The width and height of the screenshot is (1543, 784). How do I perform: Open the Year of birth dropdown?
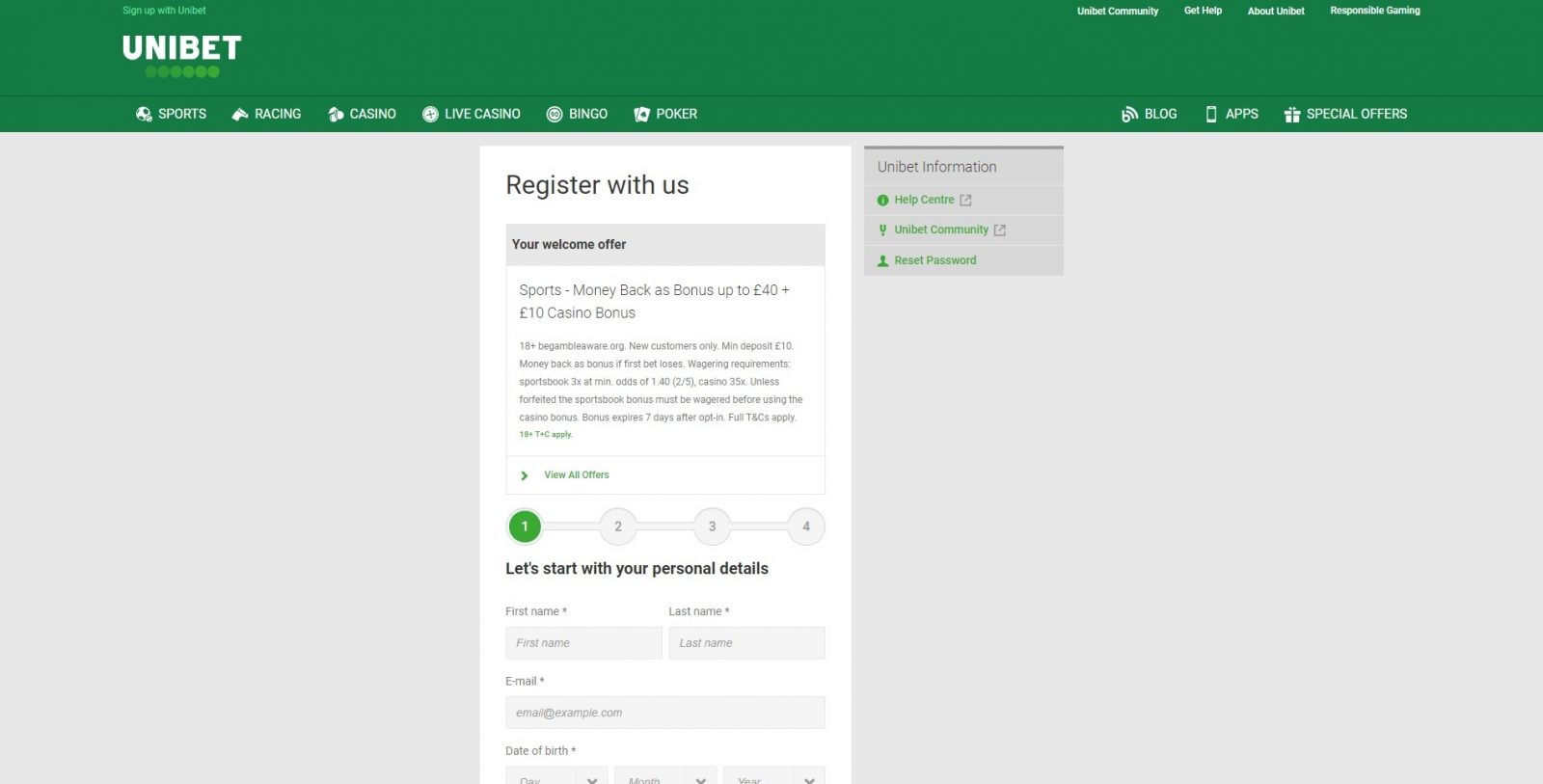point(774,777)
